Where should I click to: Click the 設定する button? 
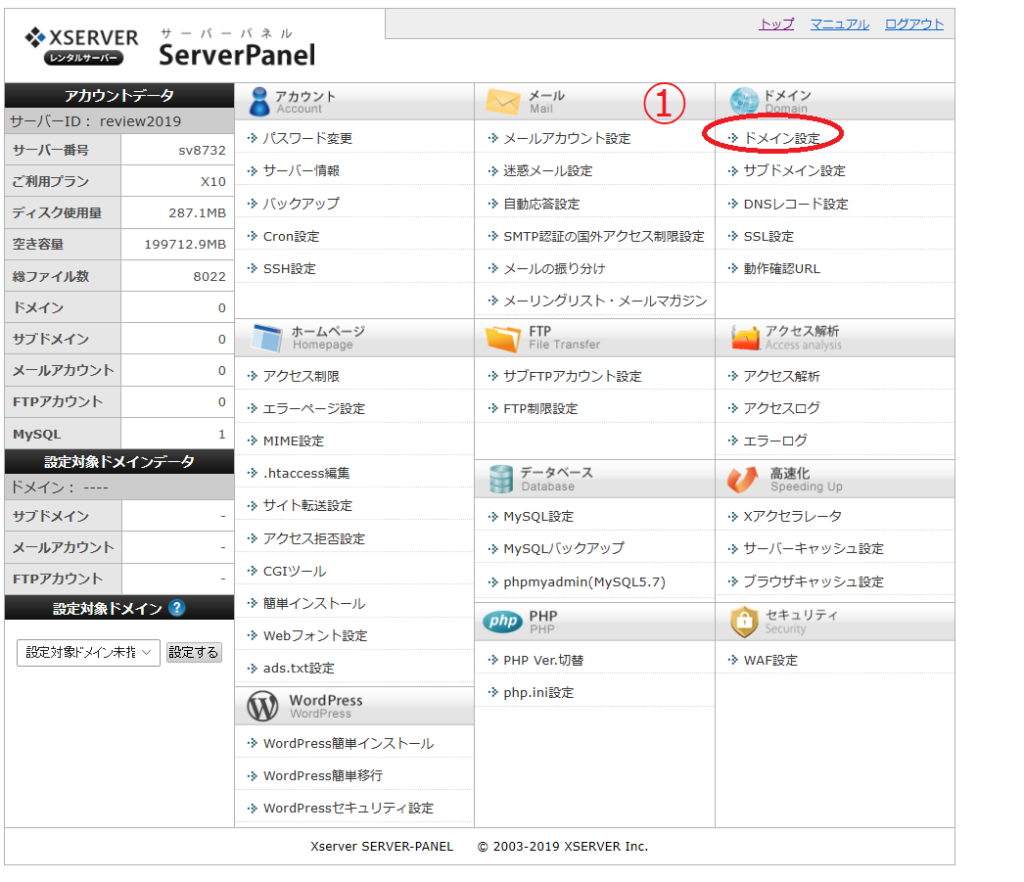(193, 652)
